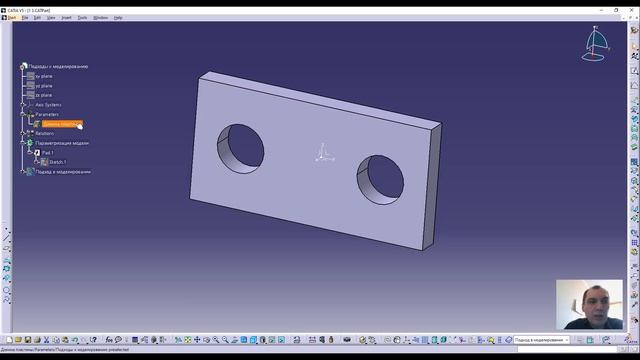The height and width of the screenshot is (360, 640).
Task: Open the Edit menu
Action: point(37,18)
